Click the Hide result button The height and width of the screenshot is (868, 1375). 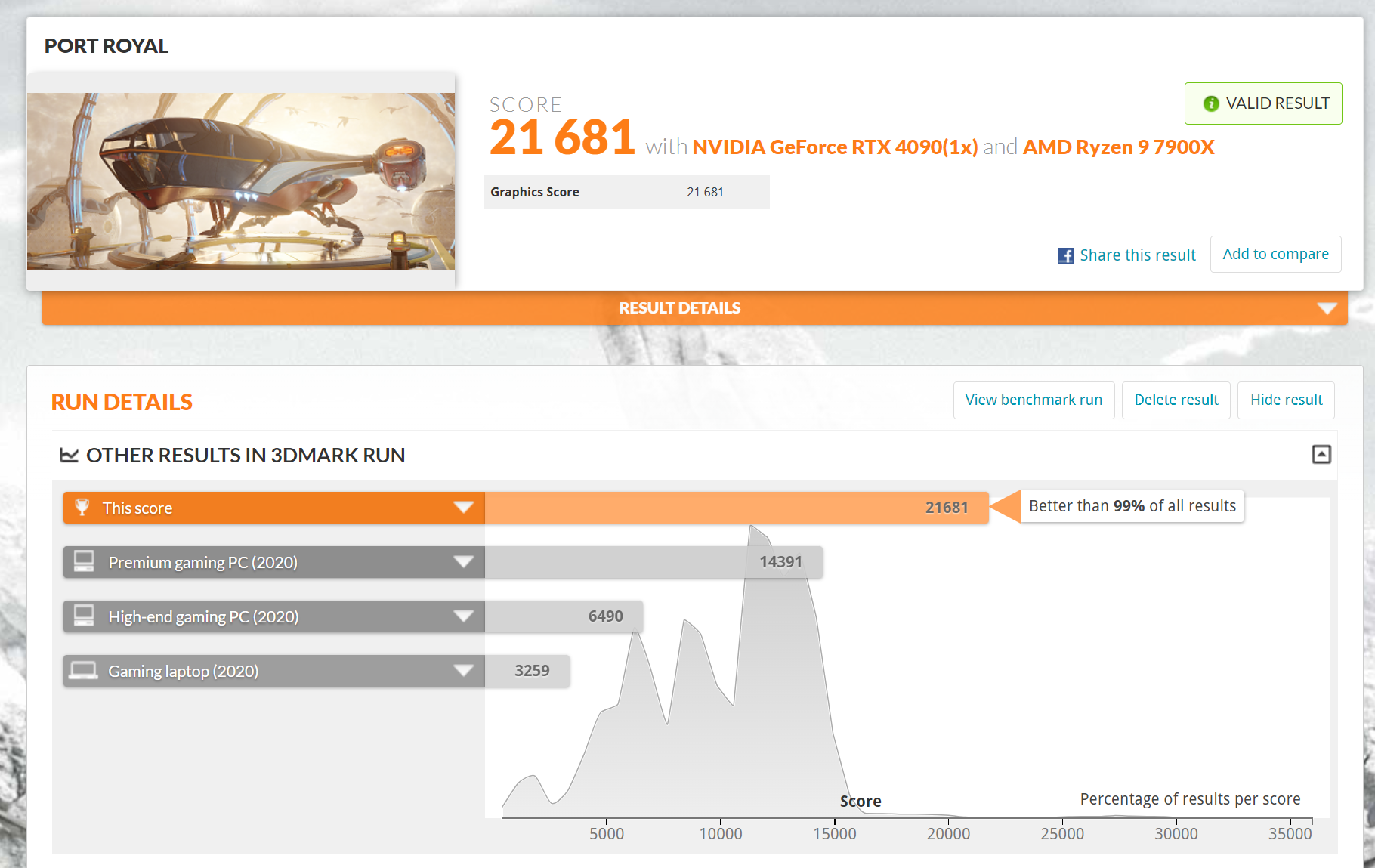click(x=1286, y=400)
